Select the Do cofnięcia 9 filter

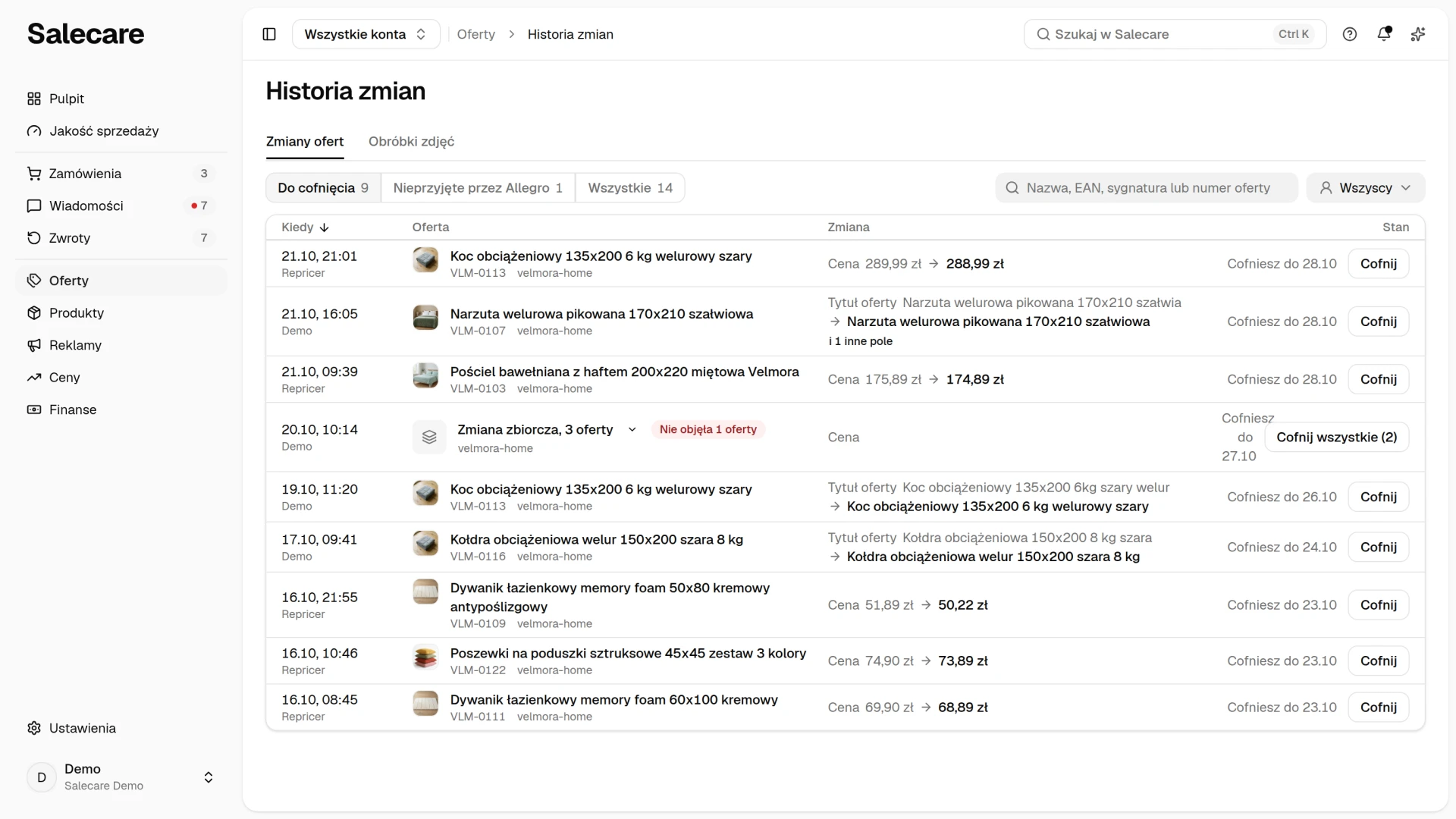coord(323,188)
